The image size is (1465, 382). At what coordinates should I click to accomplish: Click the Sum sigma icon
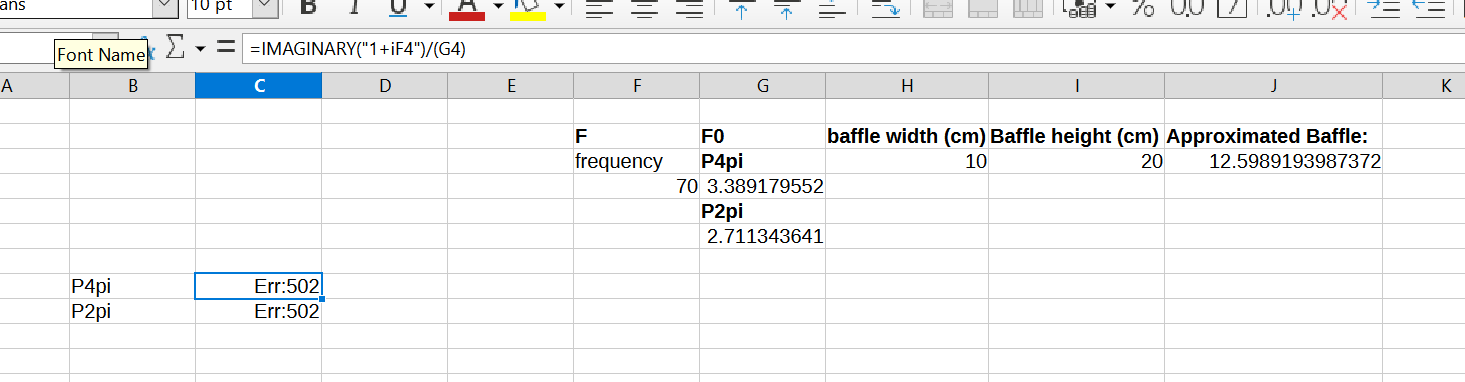[176, 47]
